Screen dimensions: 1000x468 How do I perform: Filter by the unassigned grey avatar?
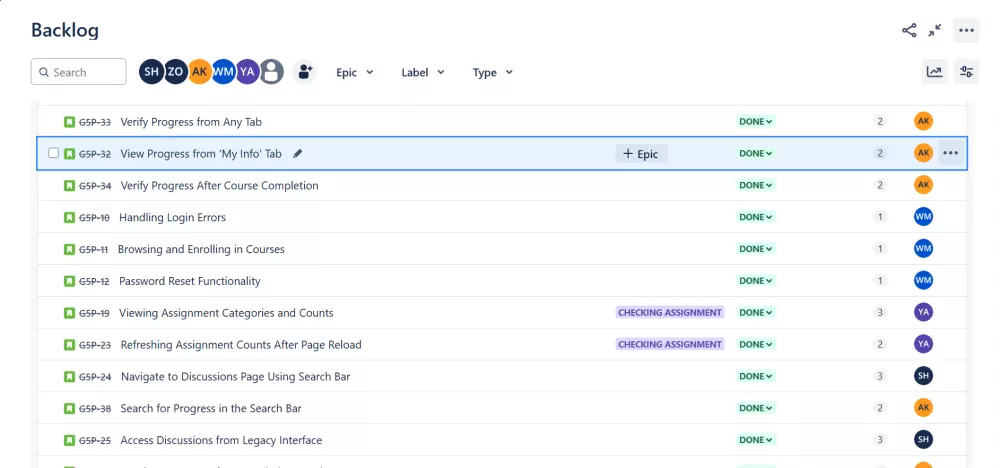272,72
